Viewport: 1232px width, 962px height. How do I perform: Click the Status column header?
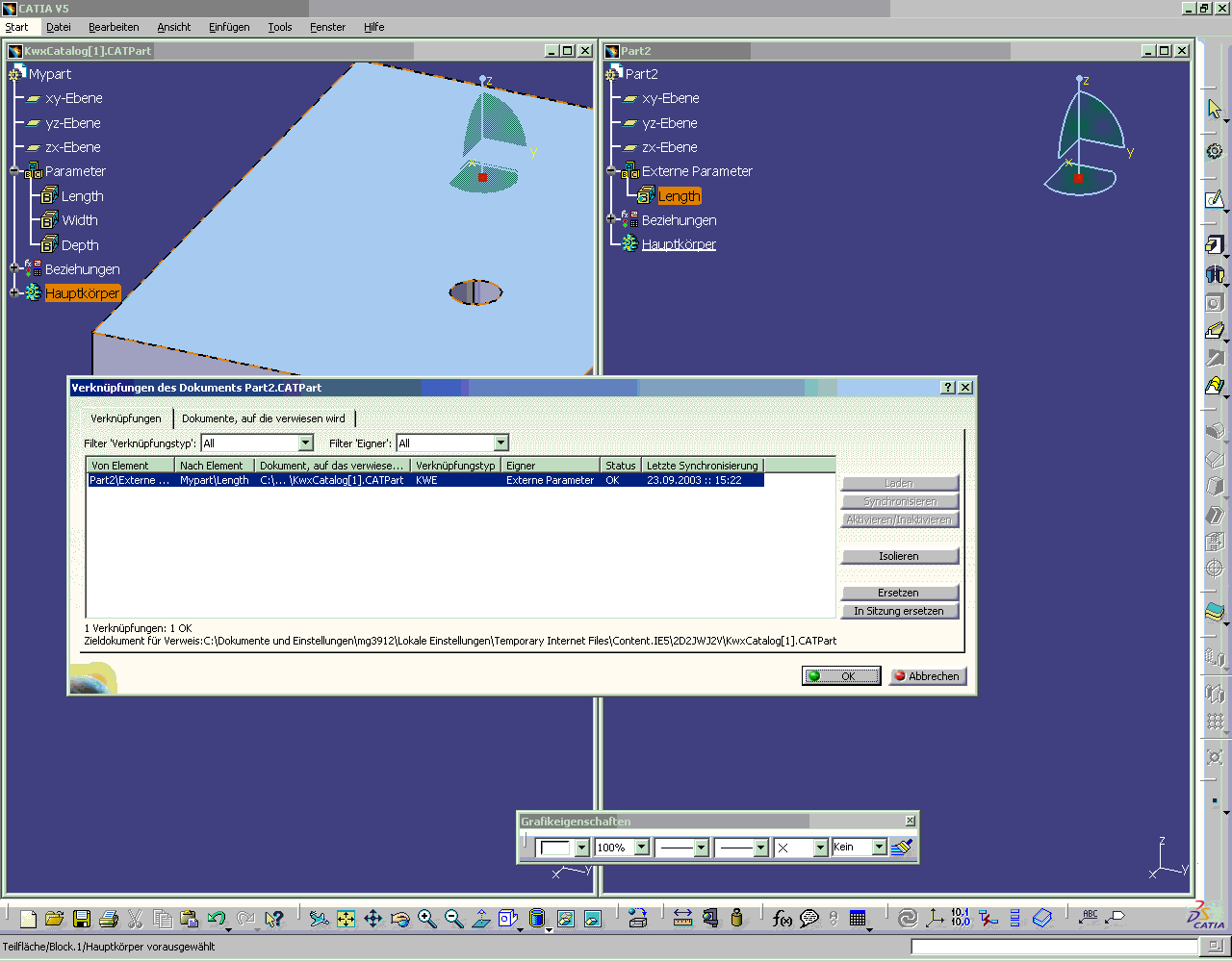621,466
